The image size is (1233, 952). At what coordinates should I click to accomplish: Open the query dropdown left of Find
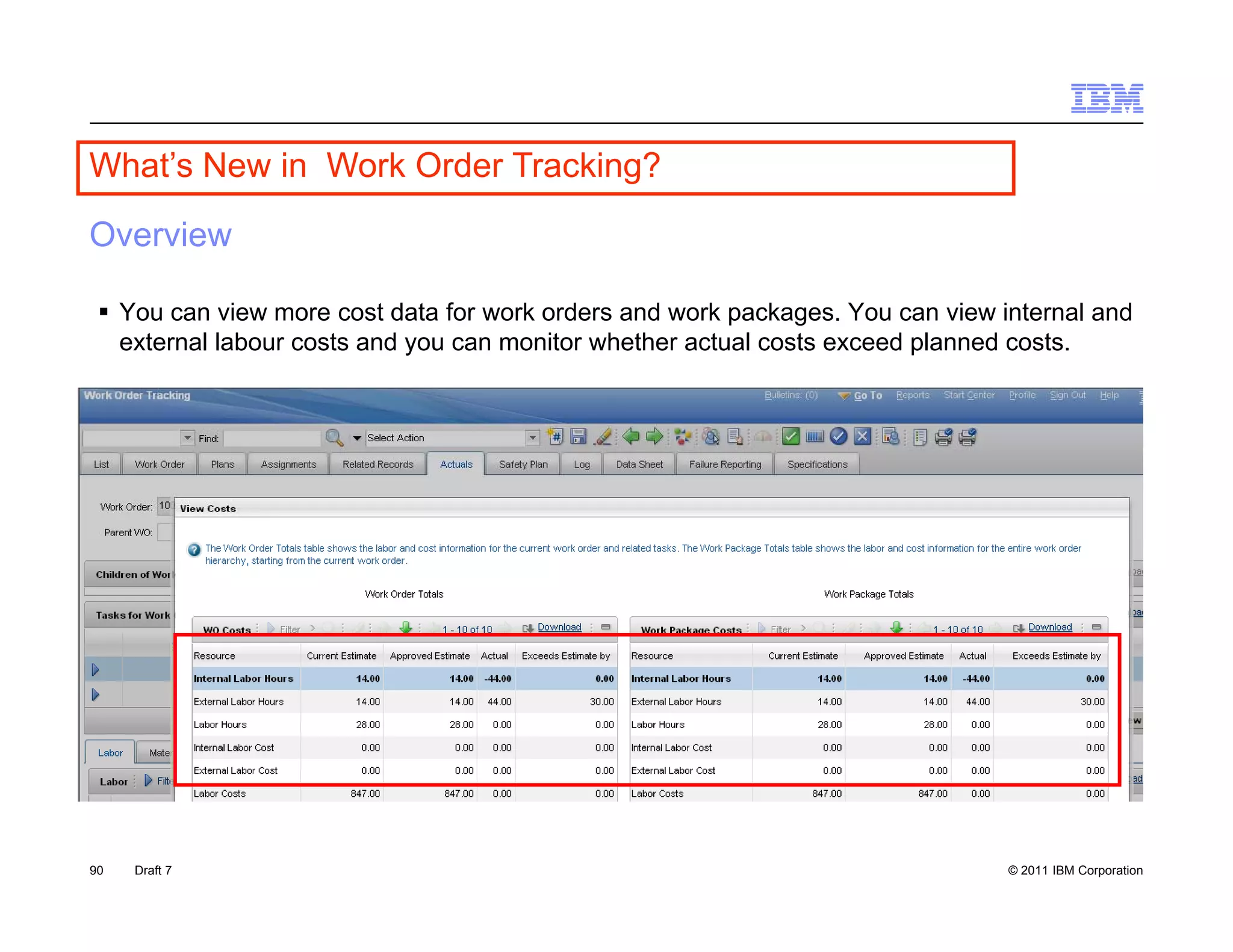click(187, 438)
